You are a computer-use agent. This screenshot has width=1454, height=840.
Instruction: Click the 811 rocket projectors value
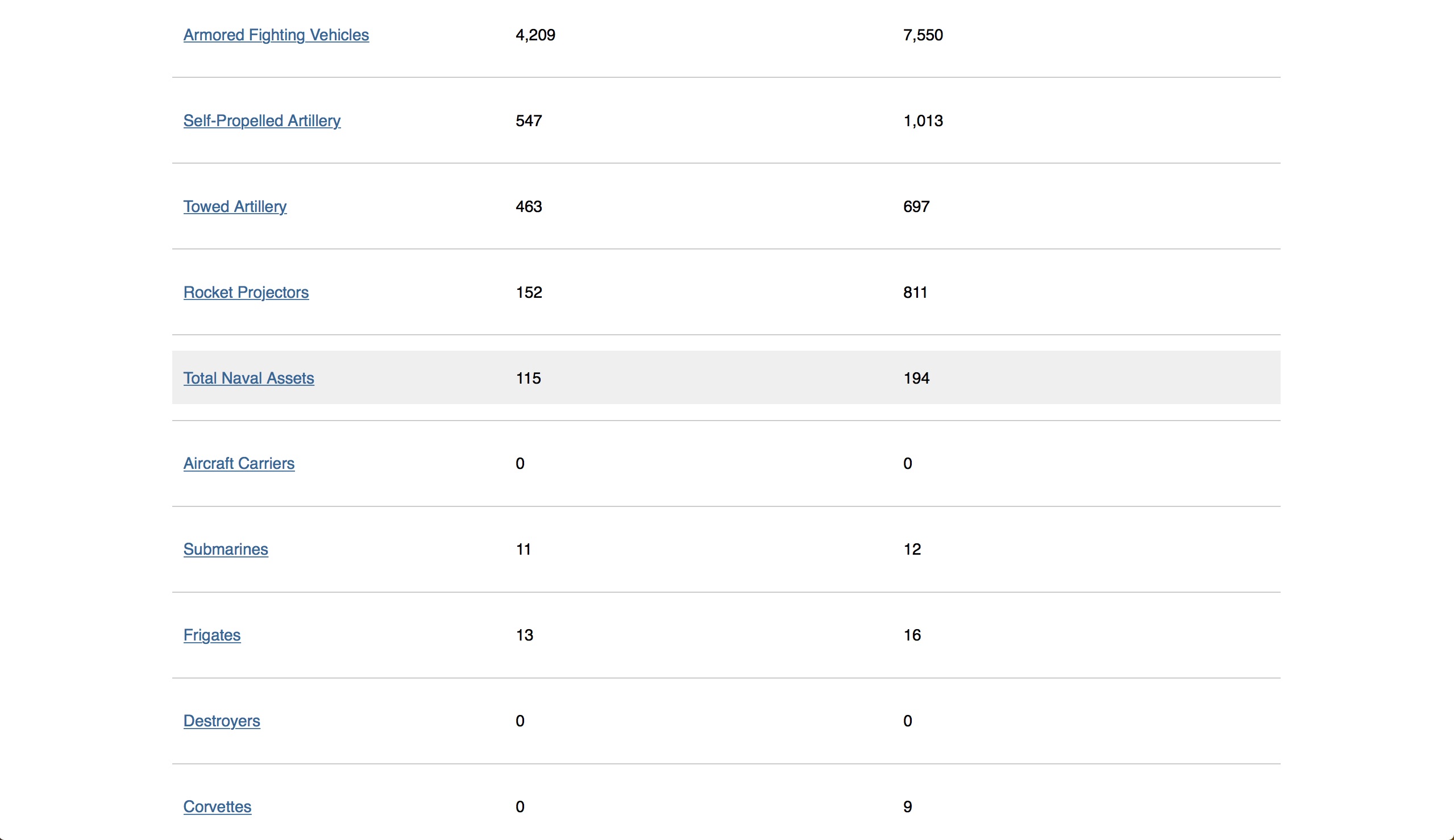(x=915, y=293)
